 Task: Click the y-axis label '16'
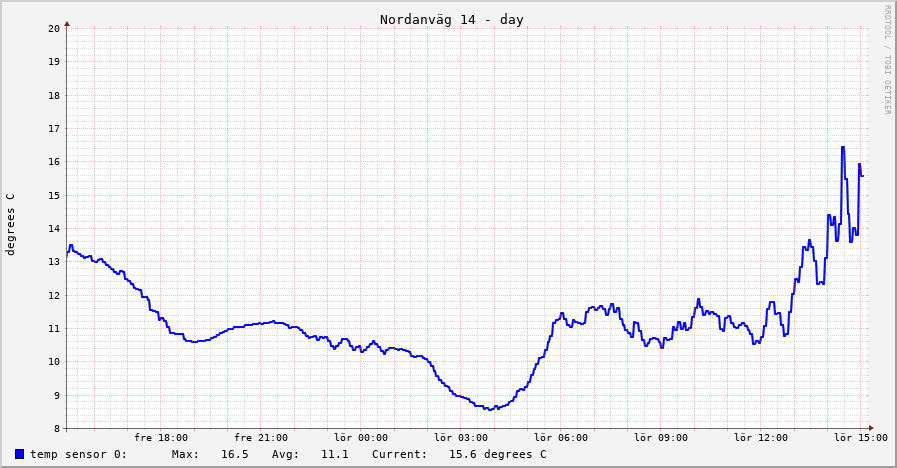pyautogui.click(x=54, y=162)
